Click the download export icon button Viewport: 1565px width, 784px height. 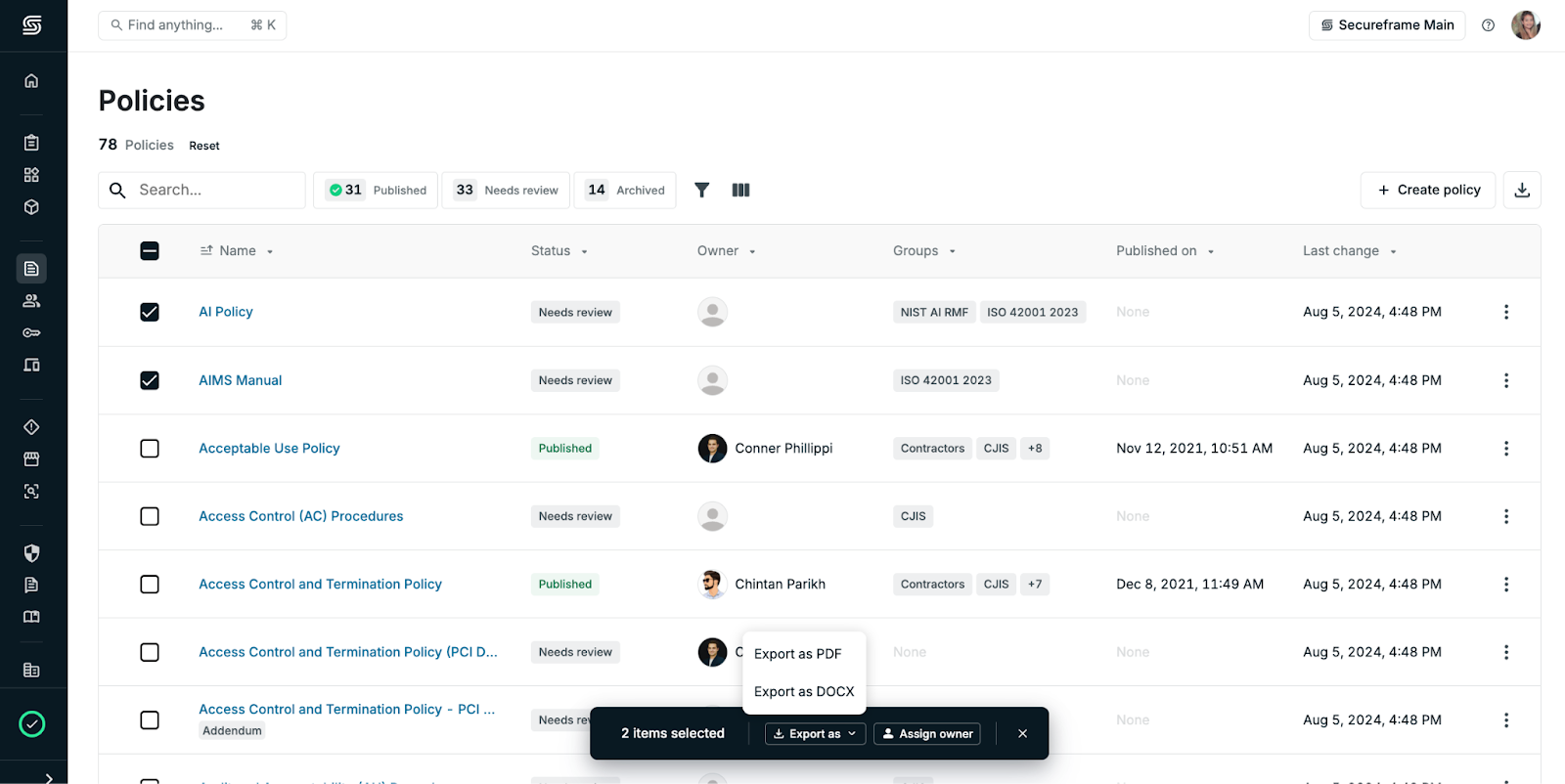click(x=1522, y=190)
